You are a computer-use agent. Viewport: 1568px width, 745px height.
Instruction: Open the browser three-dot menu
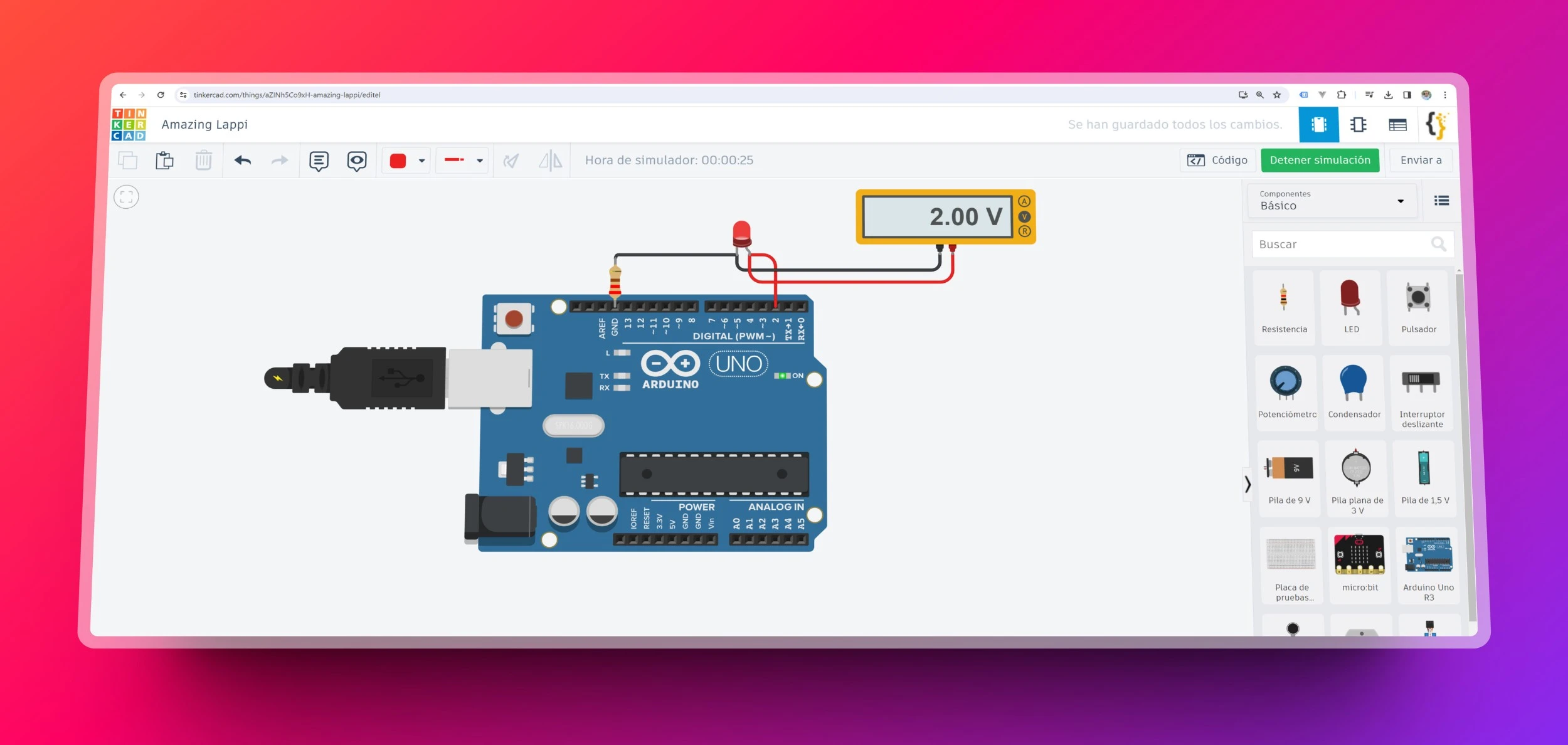tap(1445, 95)
